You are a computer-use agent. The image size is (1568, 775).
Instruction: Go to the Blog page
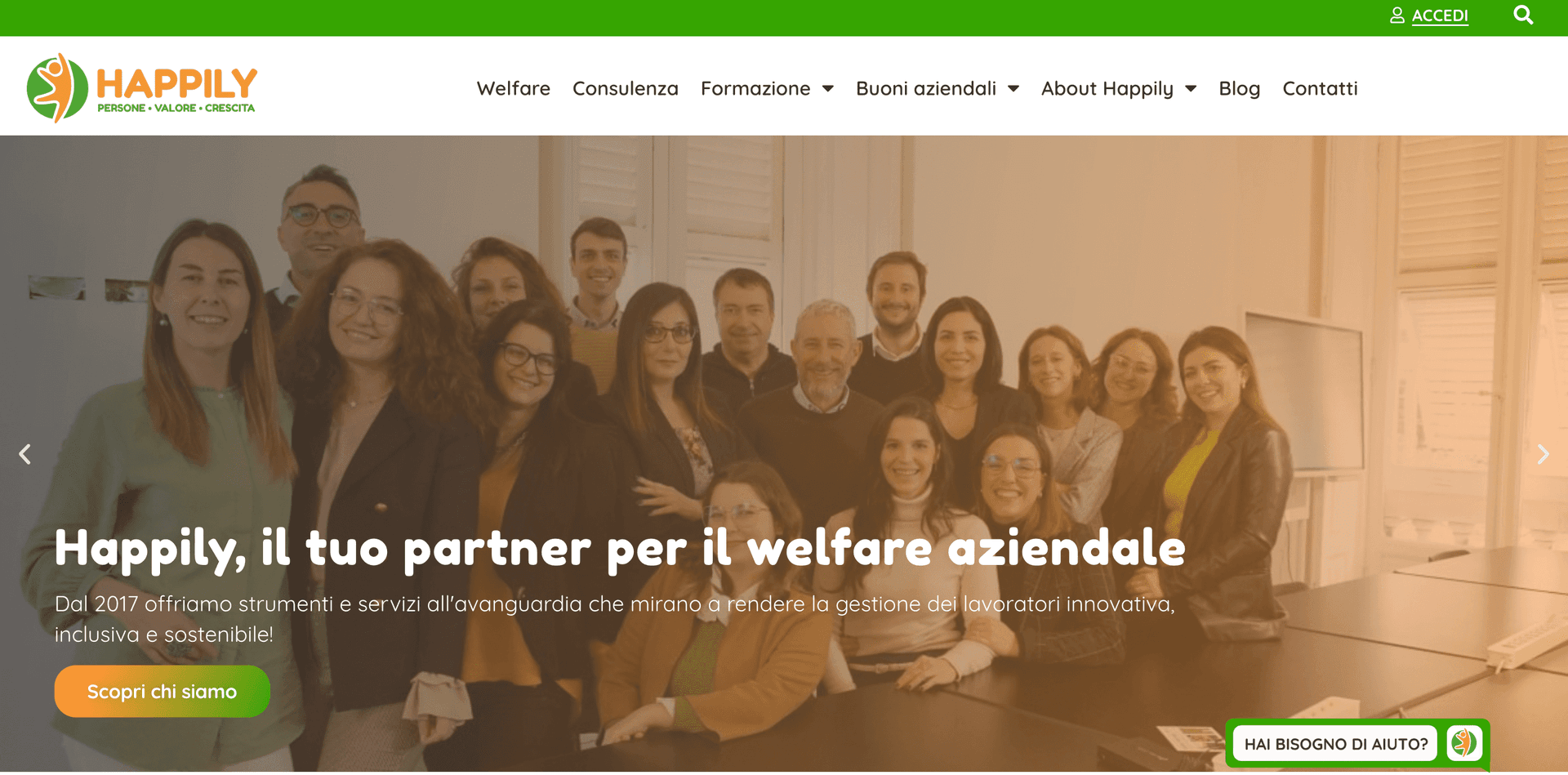tap(1240, 88)
